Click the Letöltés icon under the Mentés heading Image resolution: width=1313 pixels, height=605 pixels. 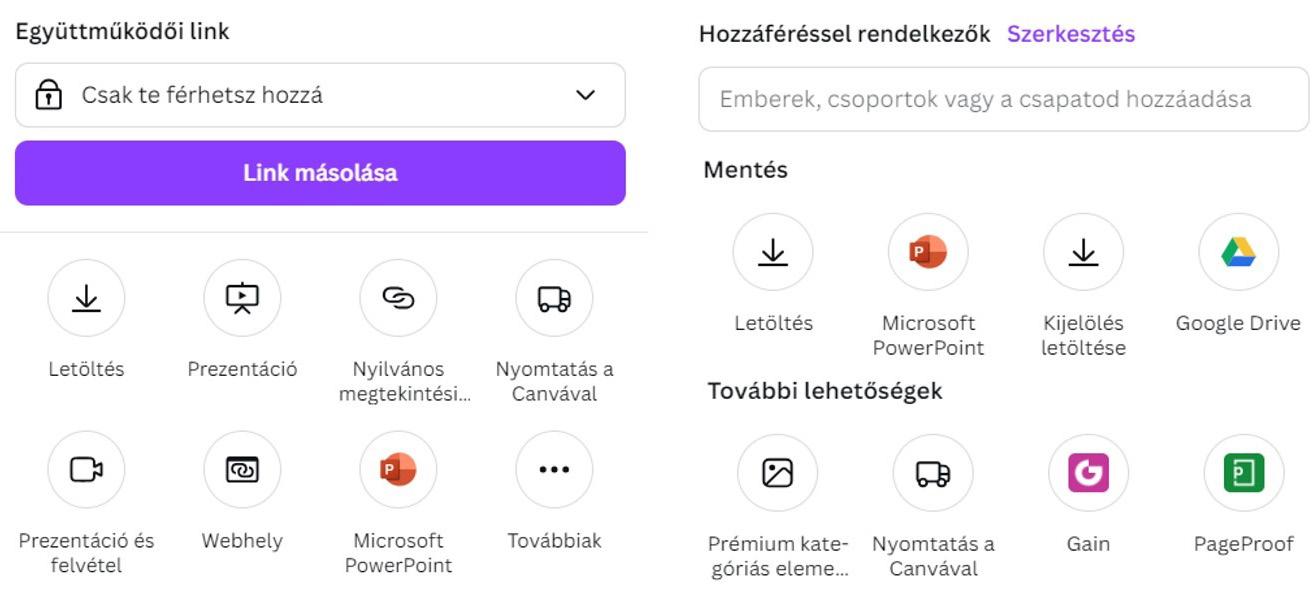coord(773,252)
